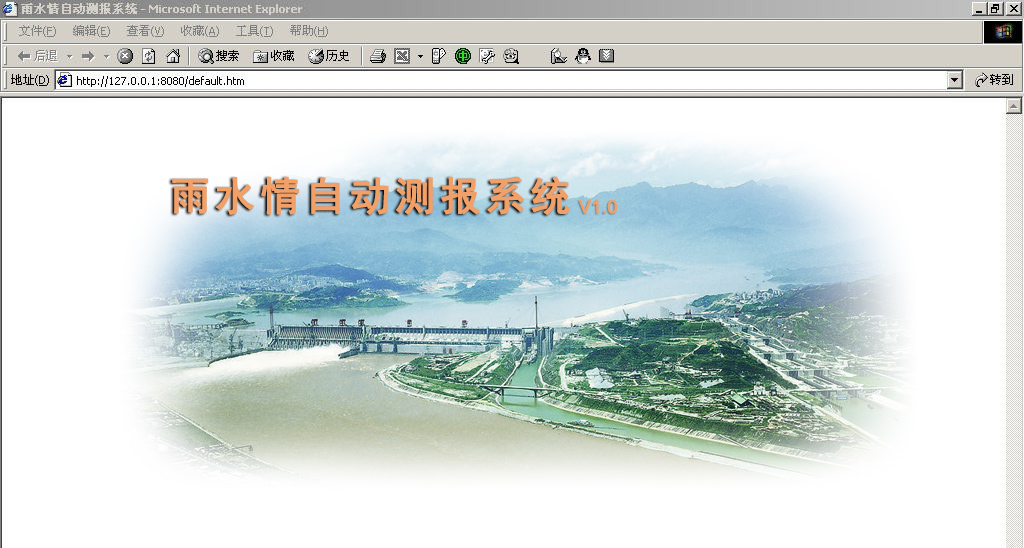
Task: Click the IE icon in title bar
Action: coord(9,8)
